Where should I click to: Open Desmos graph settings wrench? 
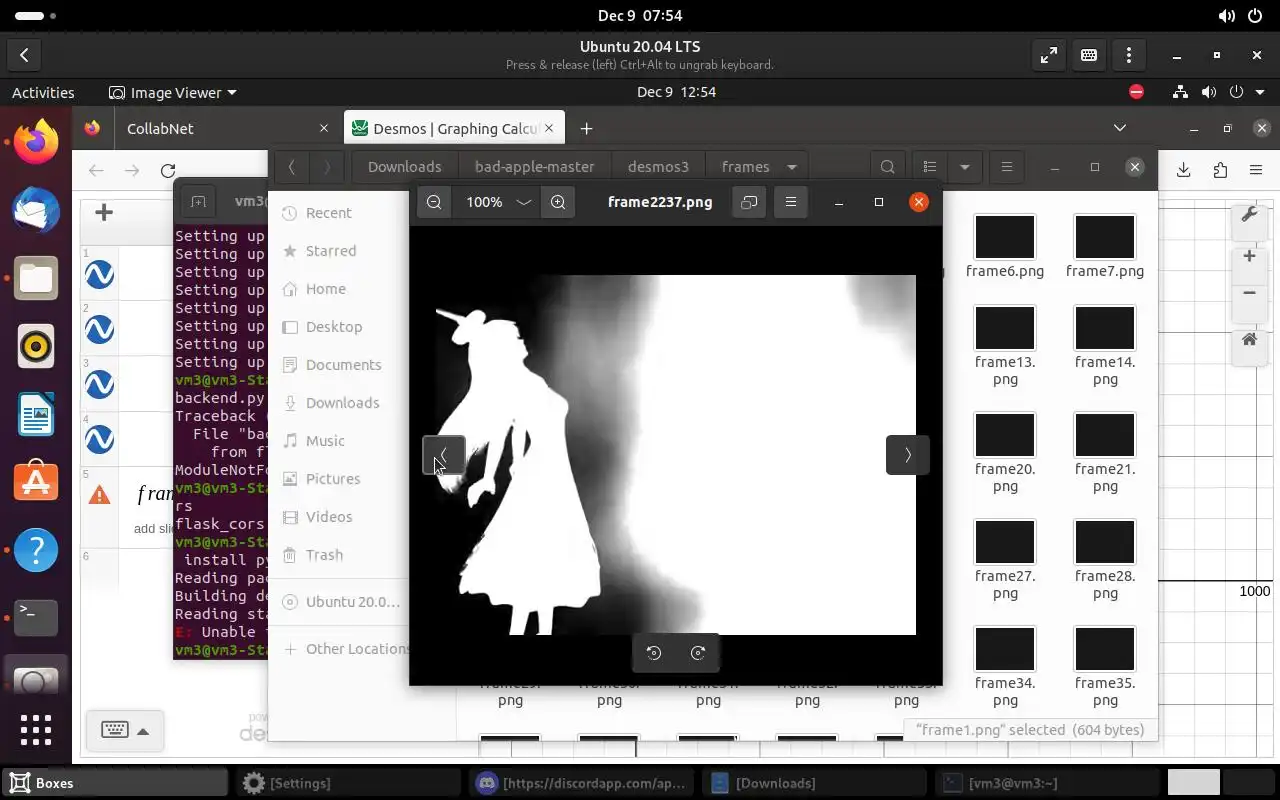[1249, 215]
